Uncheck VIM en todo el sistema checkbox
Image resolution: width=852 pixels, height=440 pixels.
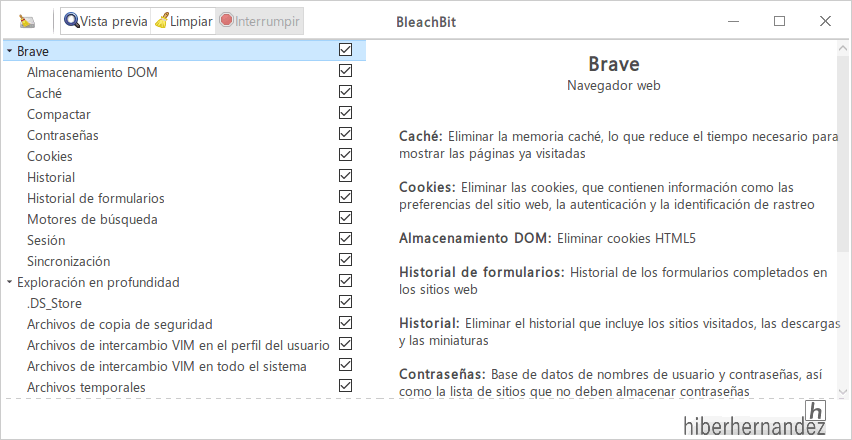[x=345, y=364]
